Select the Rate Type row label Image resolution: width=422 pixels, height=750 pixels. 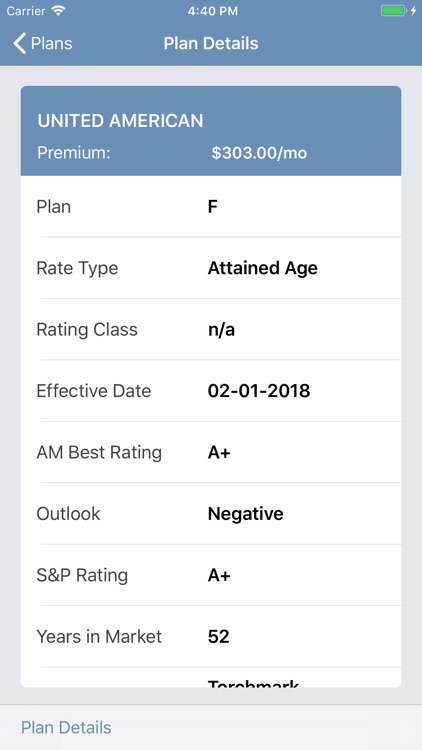pyautogui.click(x=77, y=268)
